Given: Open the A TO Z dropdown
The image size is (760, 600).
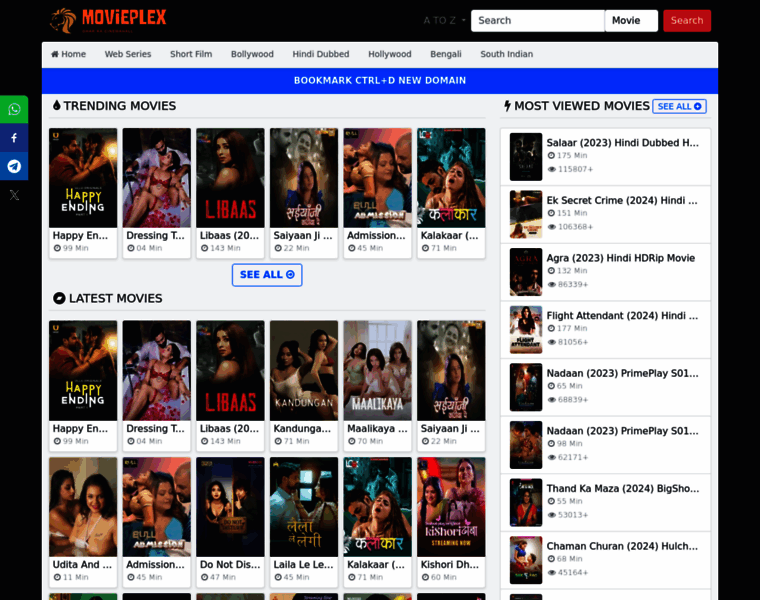Looking at the screenshot, I should click(x=444, y=20).
